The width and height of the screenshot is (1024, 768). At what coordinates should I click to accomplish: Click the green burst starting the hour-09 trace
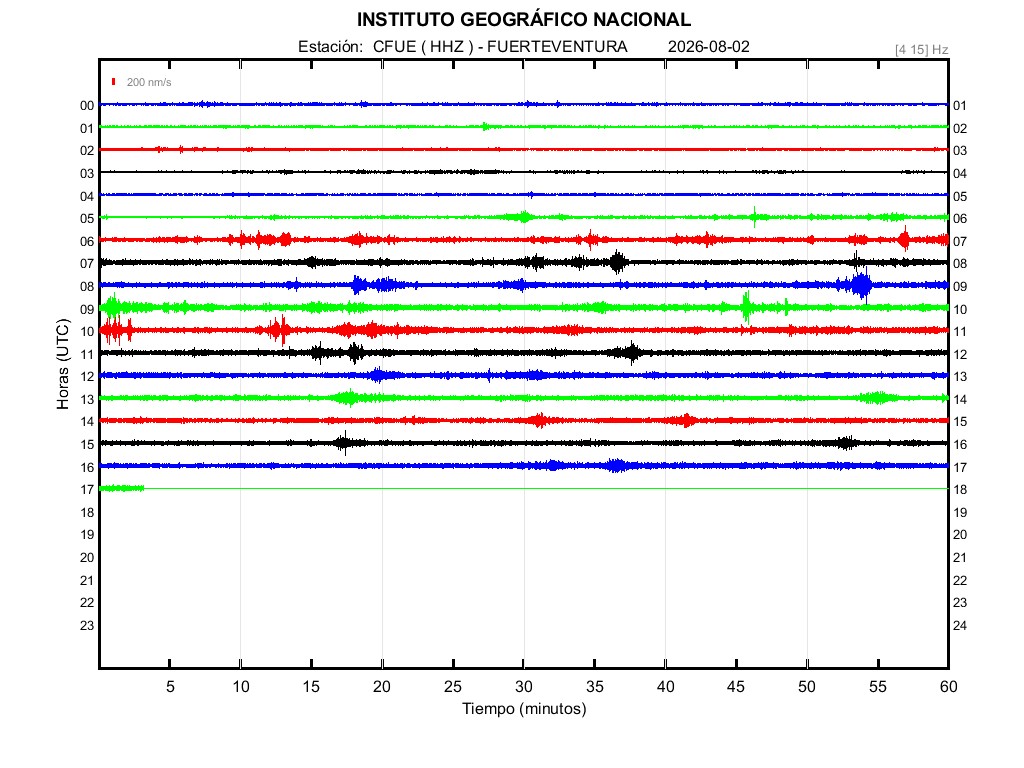click(114, 308)
